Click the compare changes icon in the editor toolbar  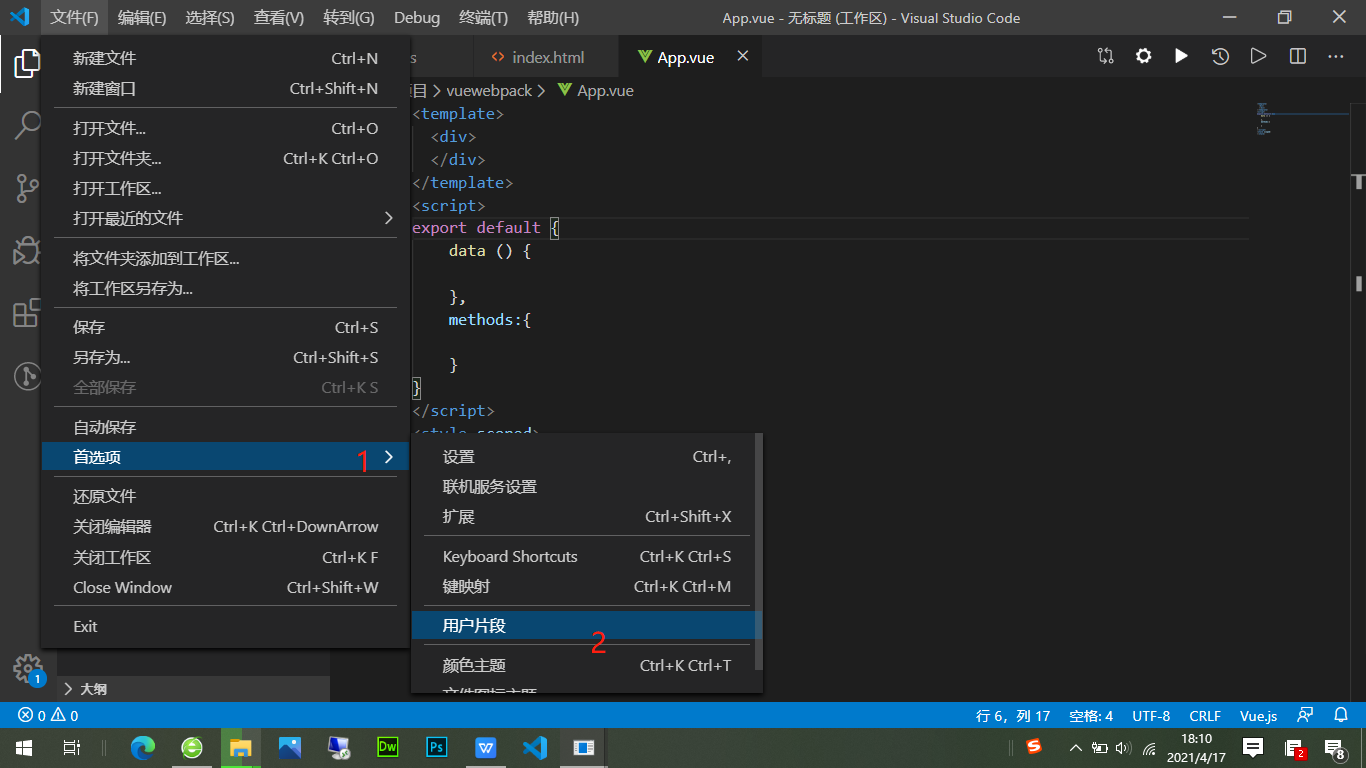pos(1105,57)
